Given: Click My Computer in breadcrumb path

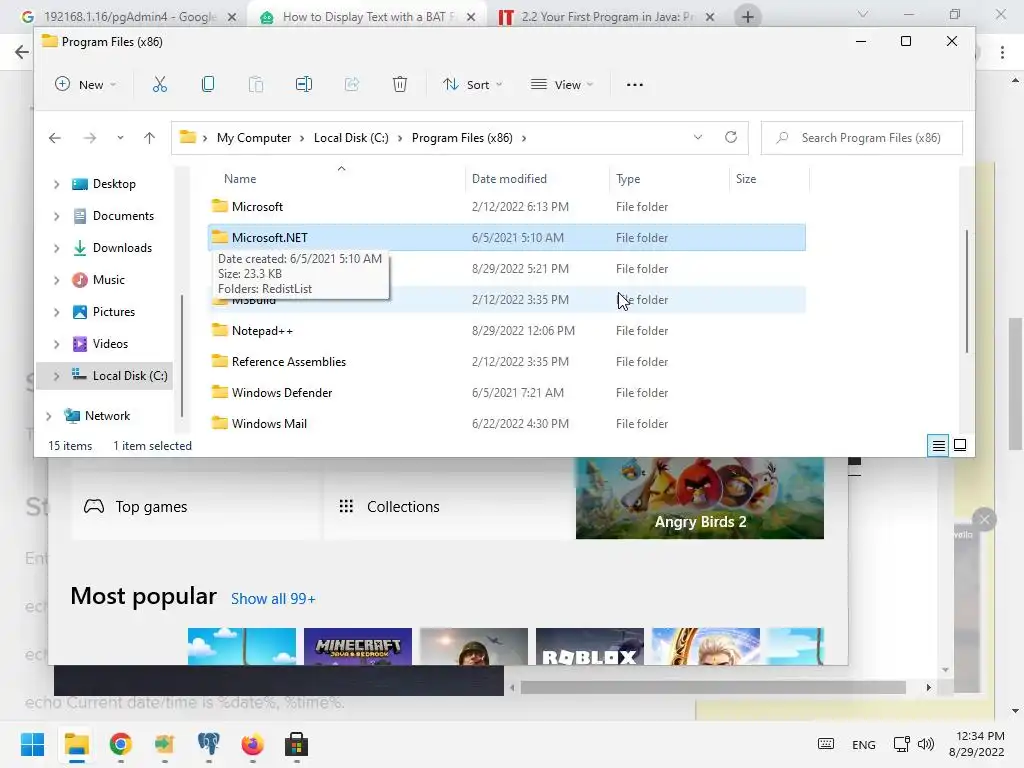Looking at the screenshot, I should tap(254, 138).
